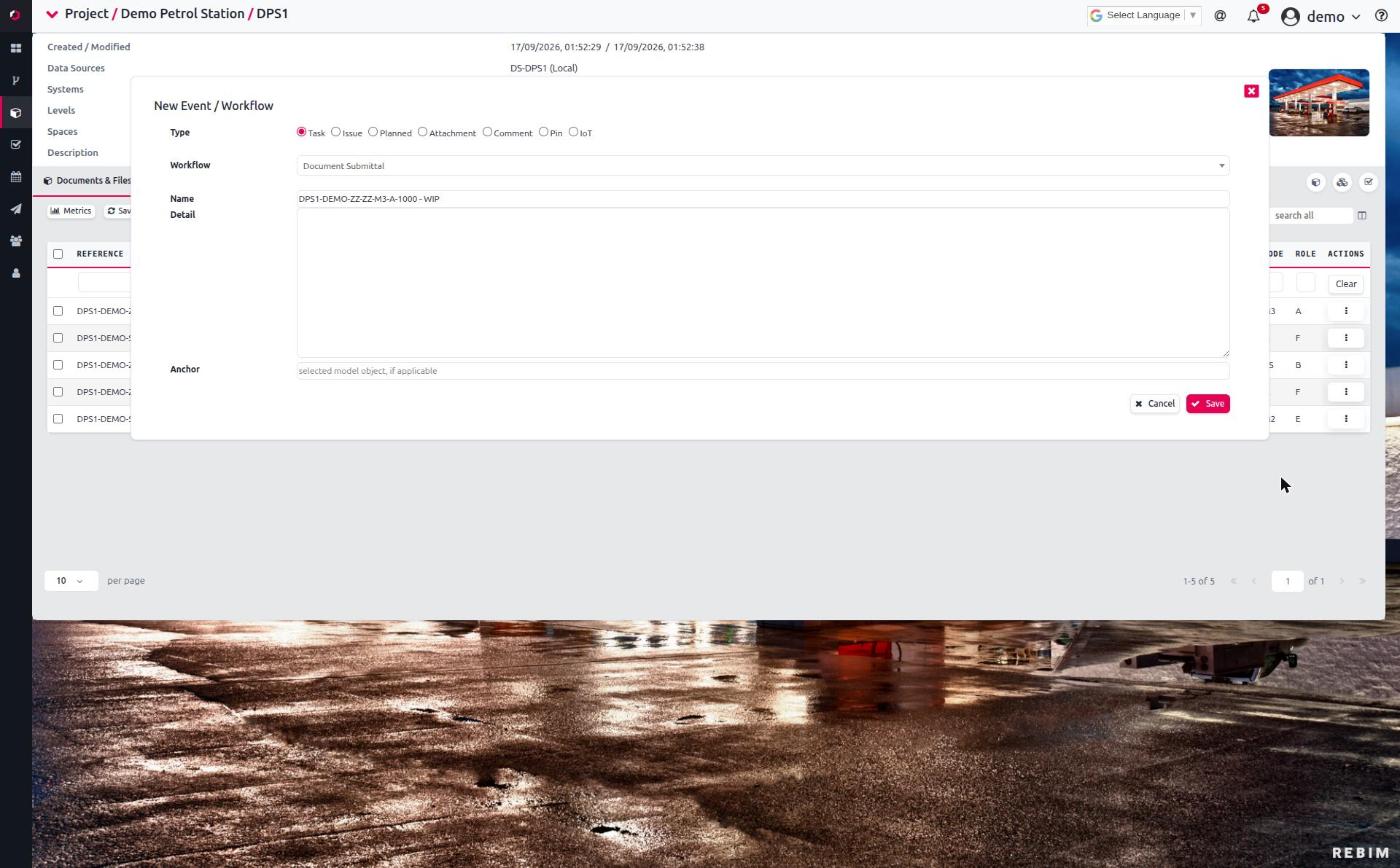Open the Demo Petrol Station breadcrumb
This screenshot has width=1400, height=868.
coord(182,14)
